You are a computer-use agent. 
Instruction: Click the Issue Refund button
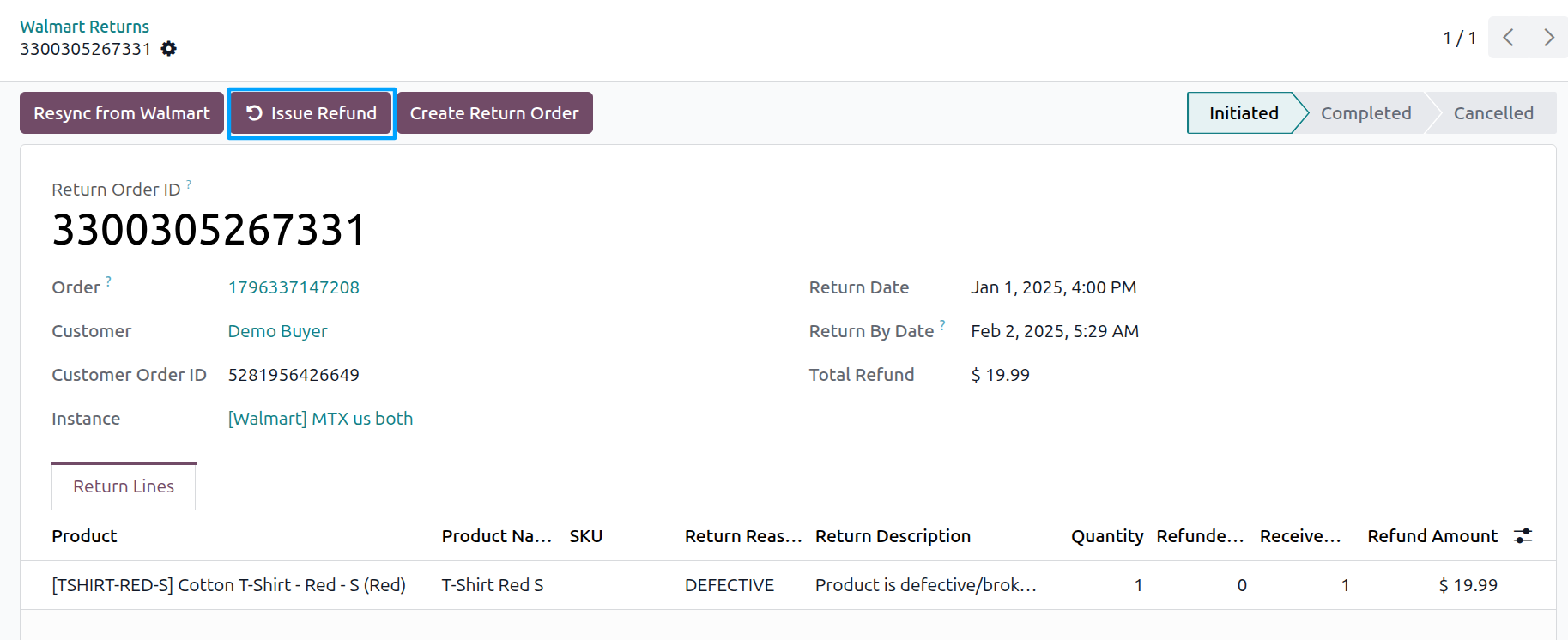pos(312,113)
